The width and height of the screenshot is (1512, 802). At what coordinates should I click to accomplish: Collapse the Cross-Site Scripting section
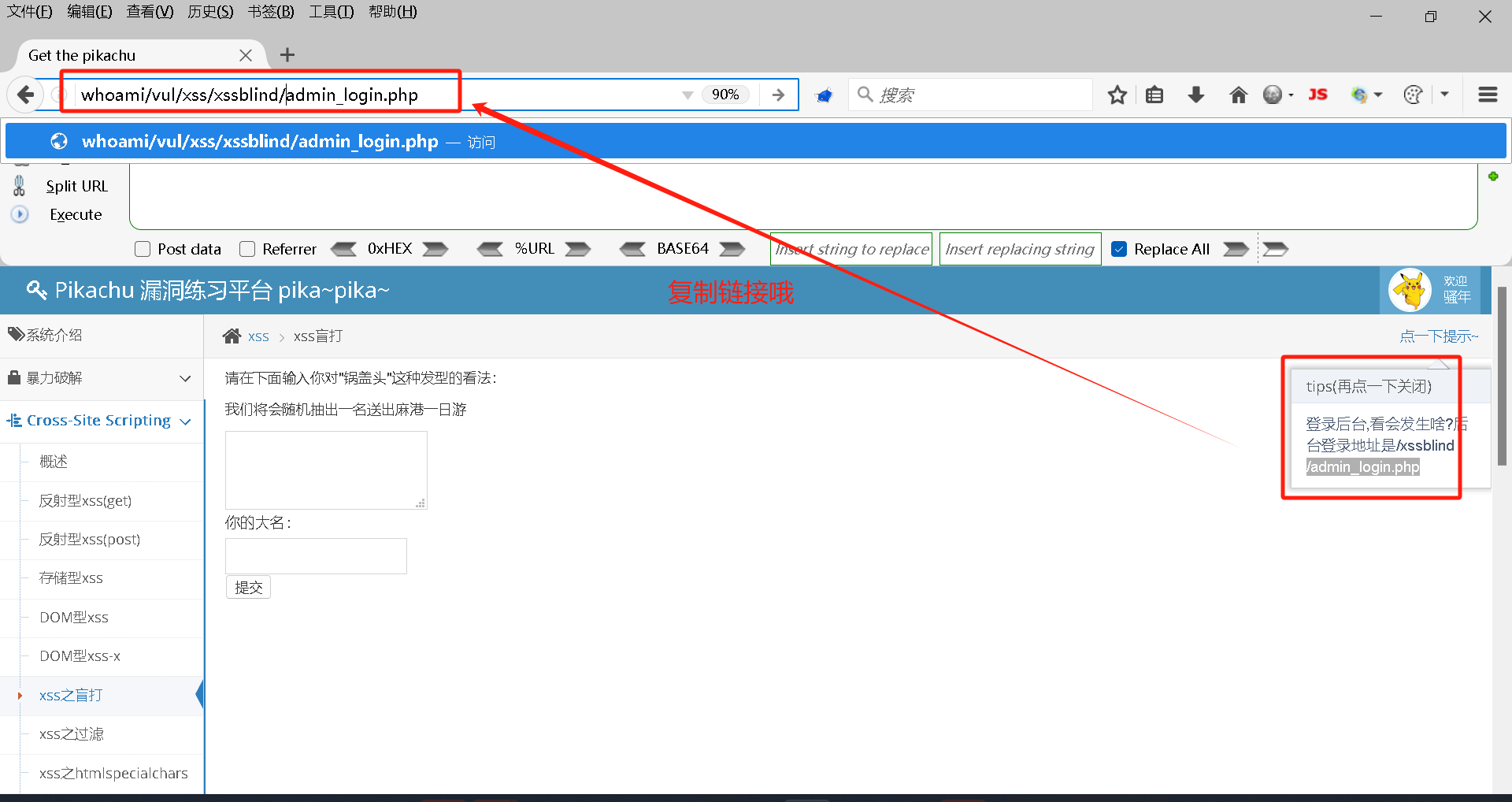click(x=102, y=420)
